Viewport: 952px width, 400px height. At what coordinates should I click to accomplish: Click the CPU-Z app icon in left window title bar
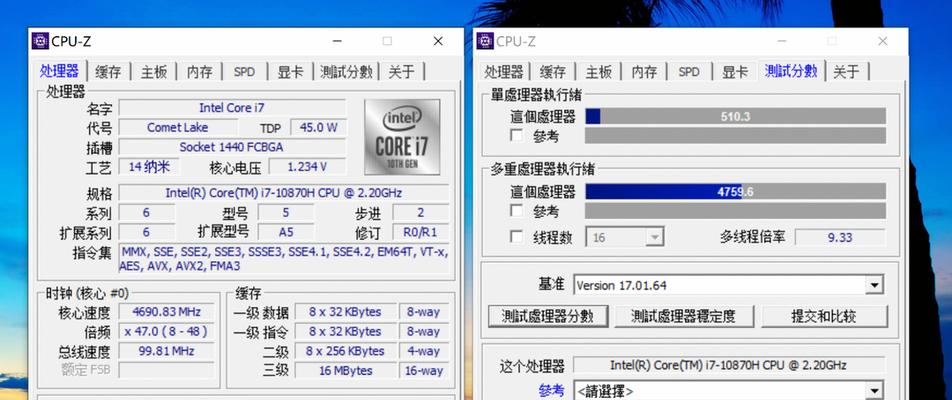tap(40, 41)
